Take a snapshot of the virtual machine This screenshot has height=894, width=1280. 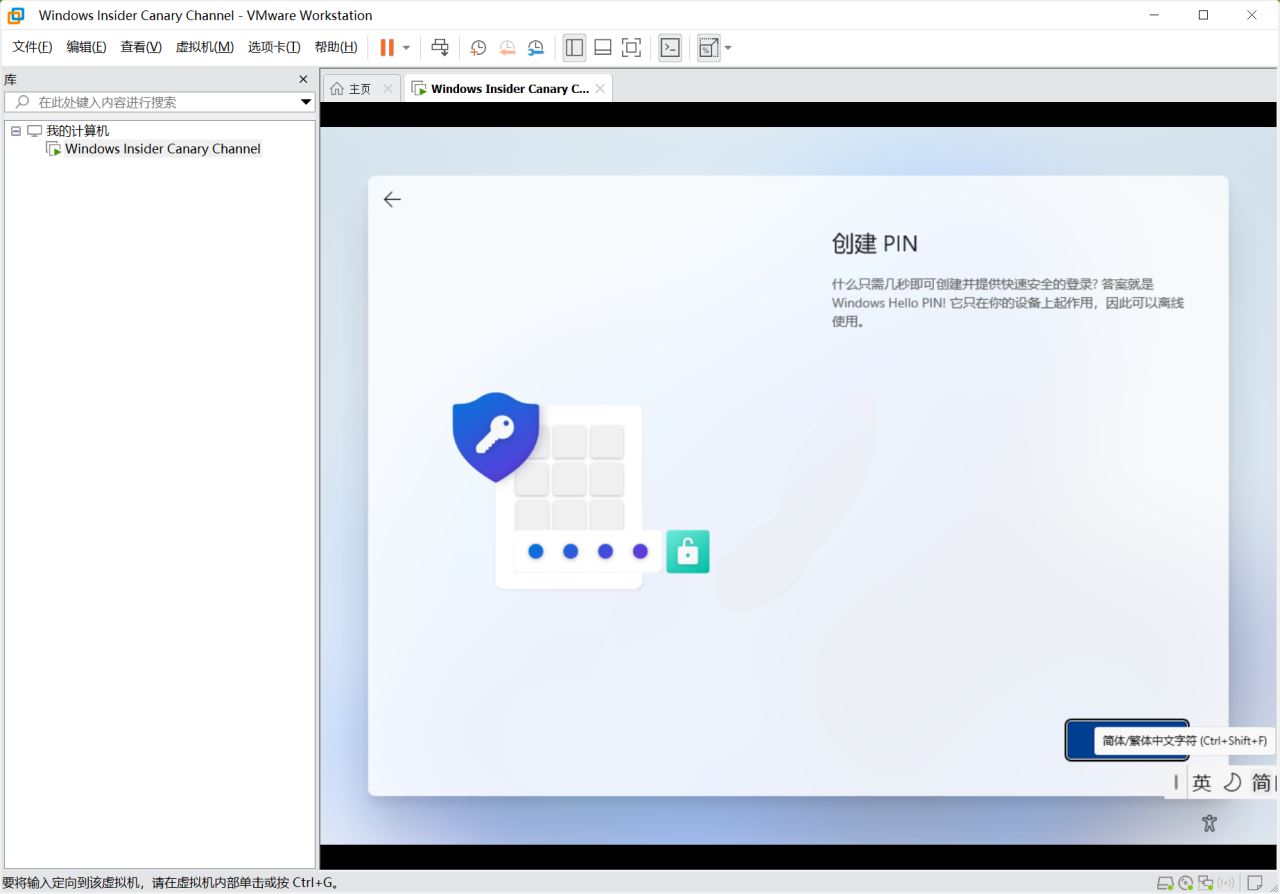tap(478, 47)
